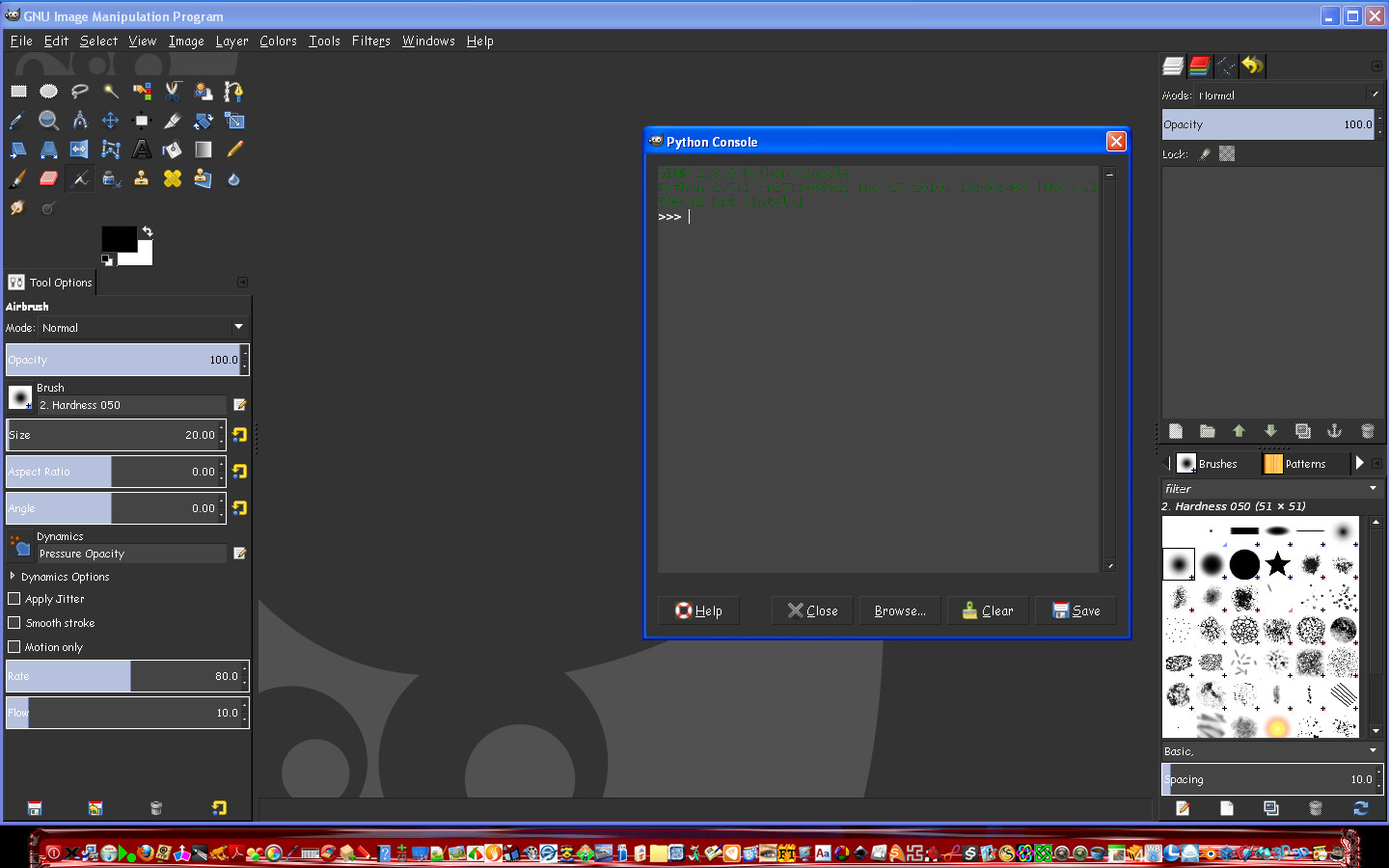Activate the Color Picker eyedropper tool

[x=18, y=121]
